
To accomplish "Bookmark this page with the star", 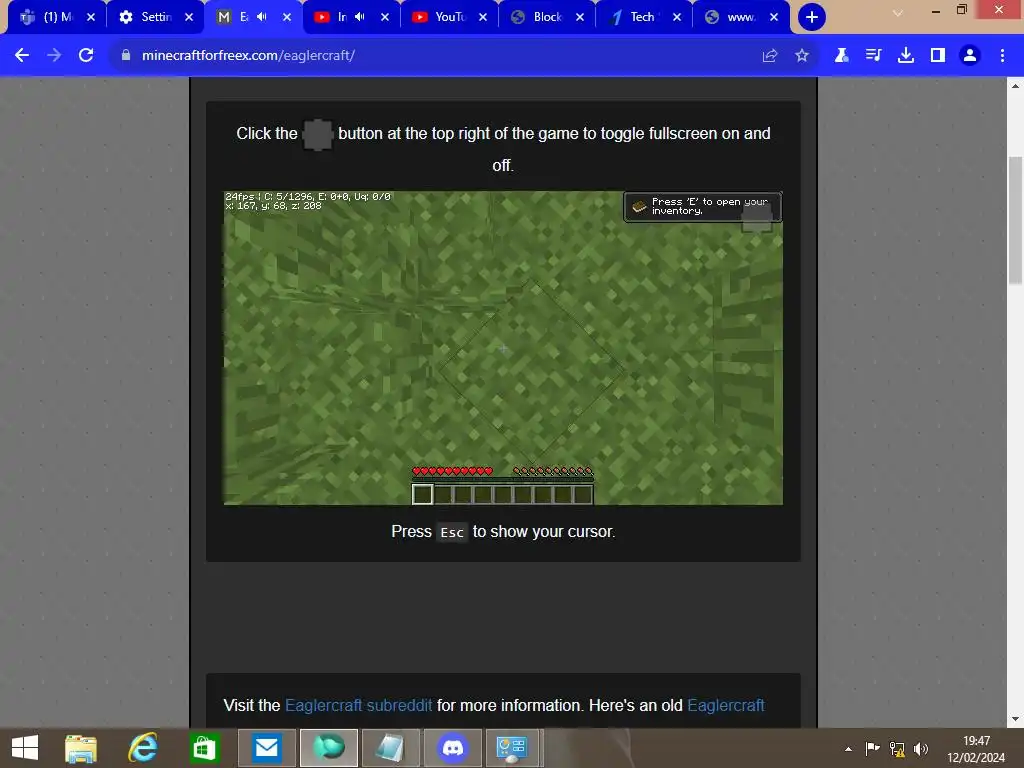I will click(x=802, y=56).
